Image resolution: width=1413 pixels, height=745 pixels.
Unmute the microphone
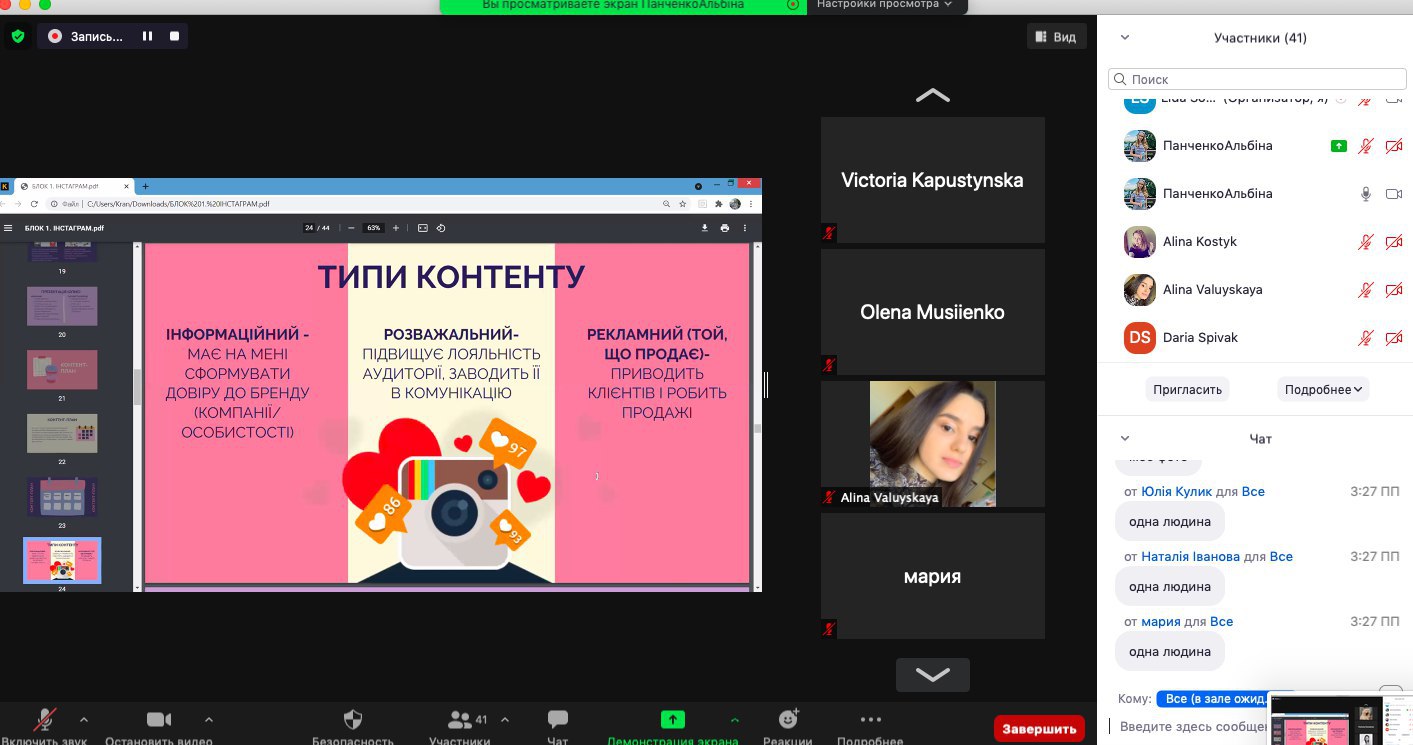coord(45,720)
